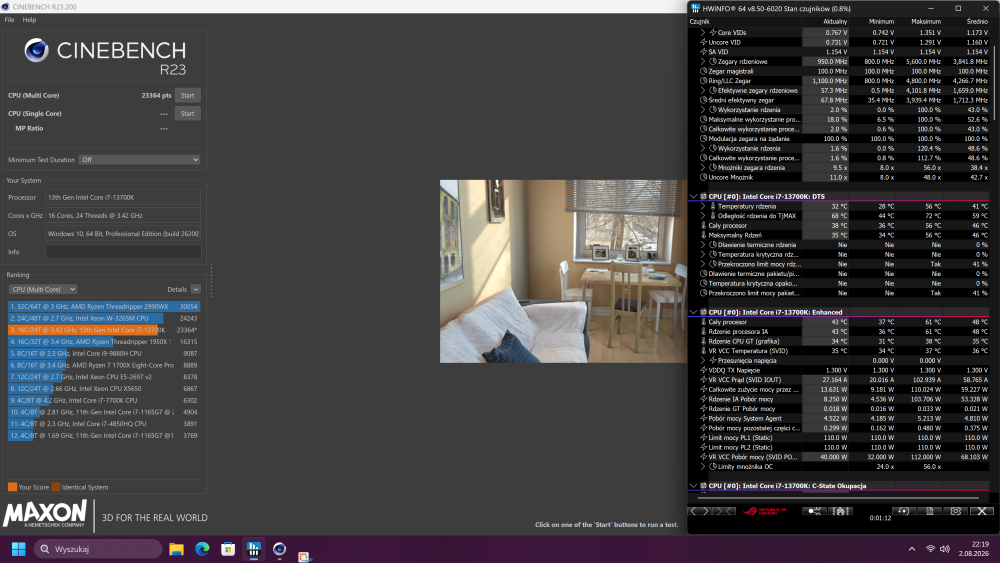
Task: Open Microsoft Store from the taskbar
Action: coord(228,549)
